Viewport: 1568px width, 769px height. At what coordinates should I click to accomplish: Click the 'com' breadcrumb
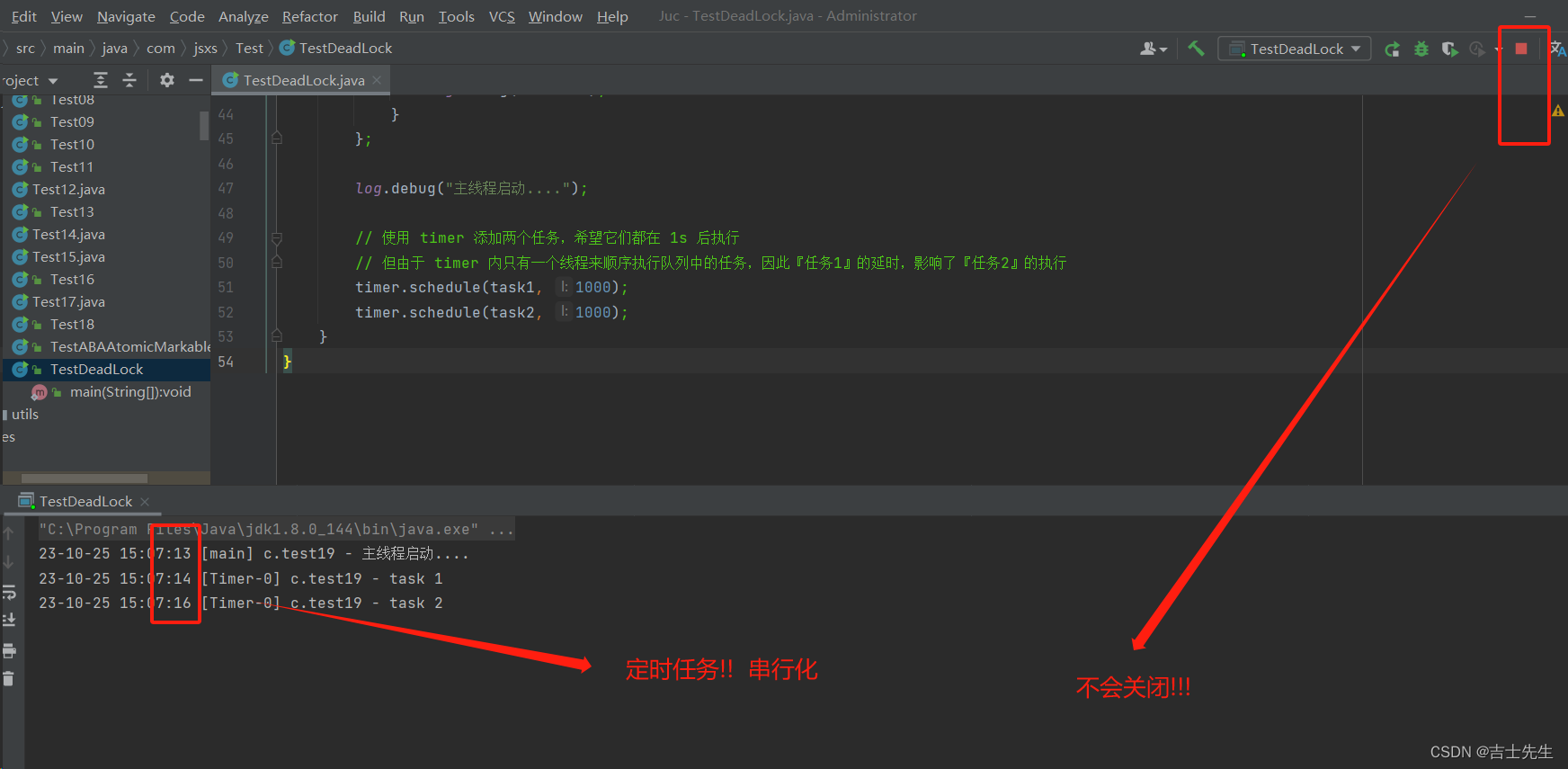coord(161,49)
